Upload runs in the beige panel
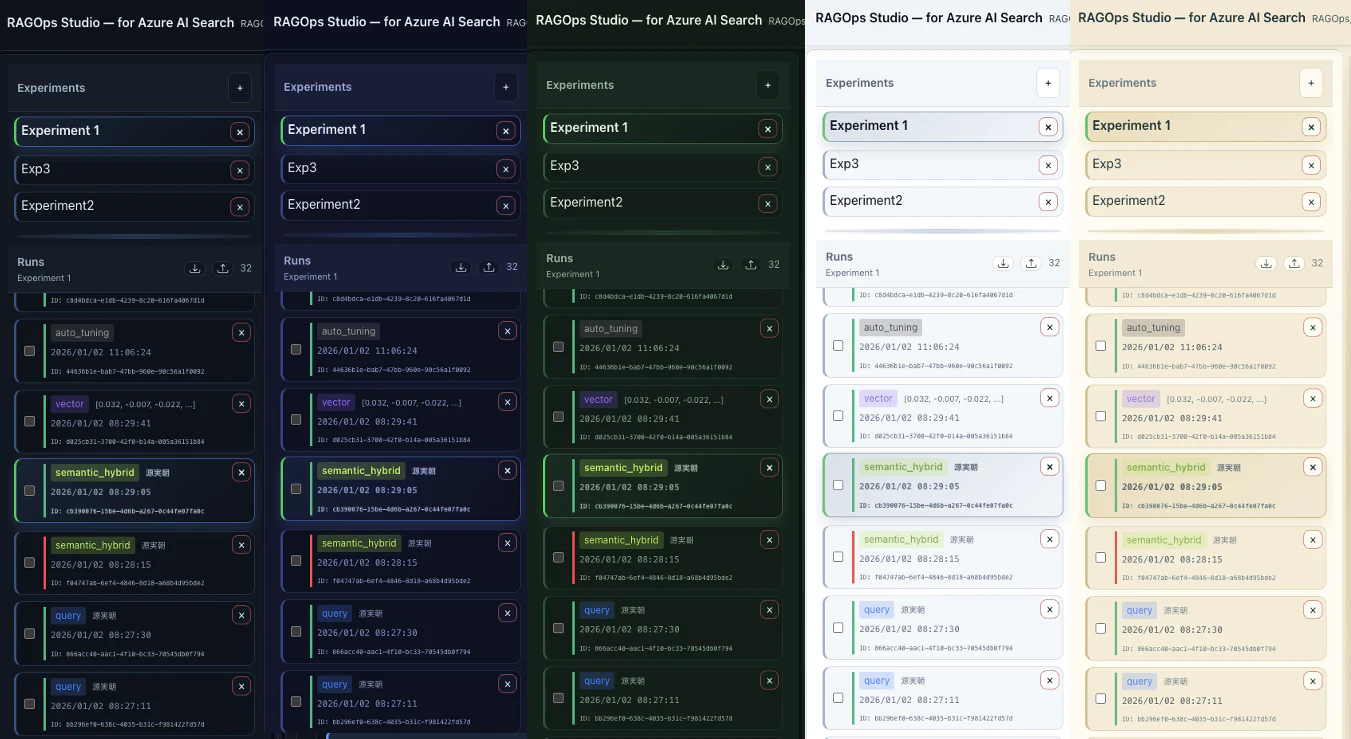 (1294, 263)
